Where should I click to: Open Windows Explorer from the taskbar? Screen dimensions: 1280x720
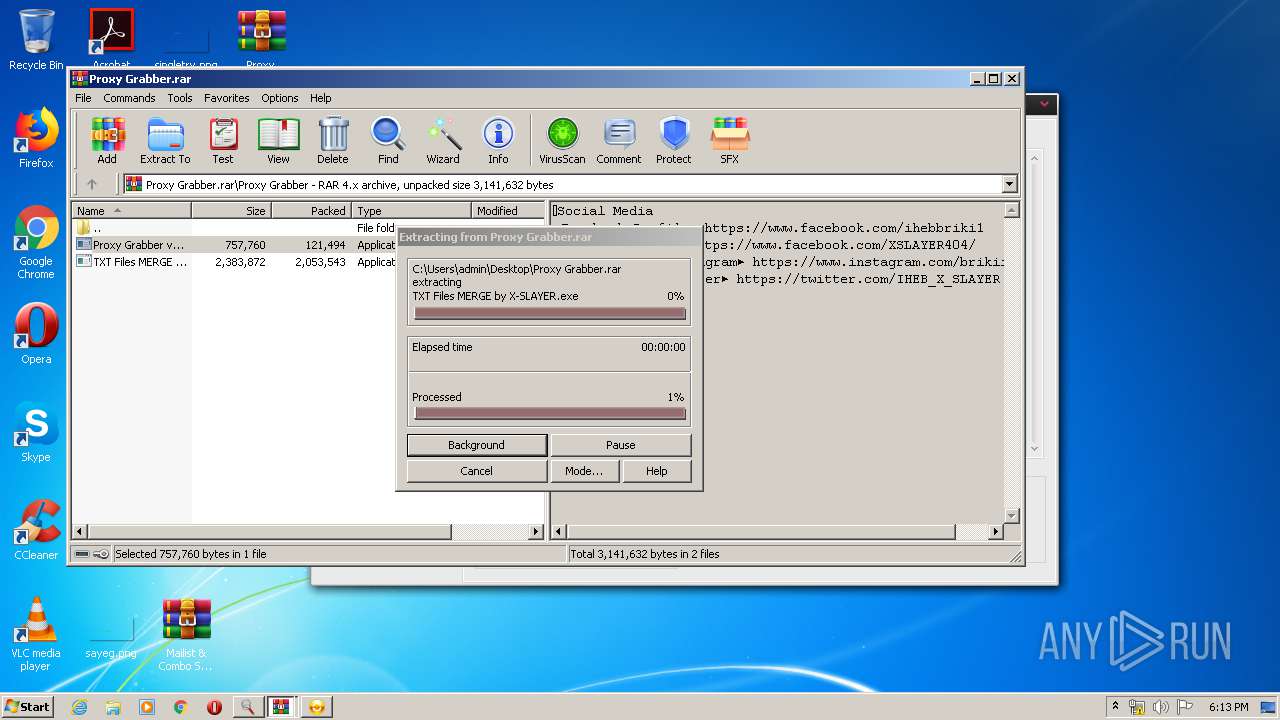pos(113,707)
